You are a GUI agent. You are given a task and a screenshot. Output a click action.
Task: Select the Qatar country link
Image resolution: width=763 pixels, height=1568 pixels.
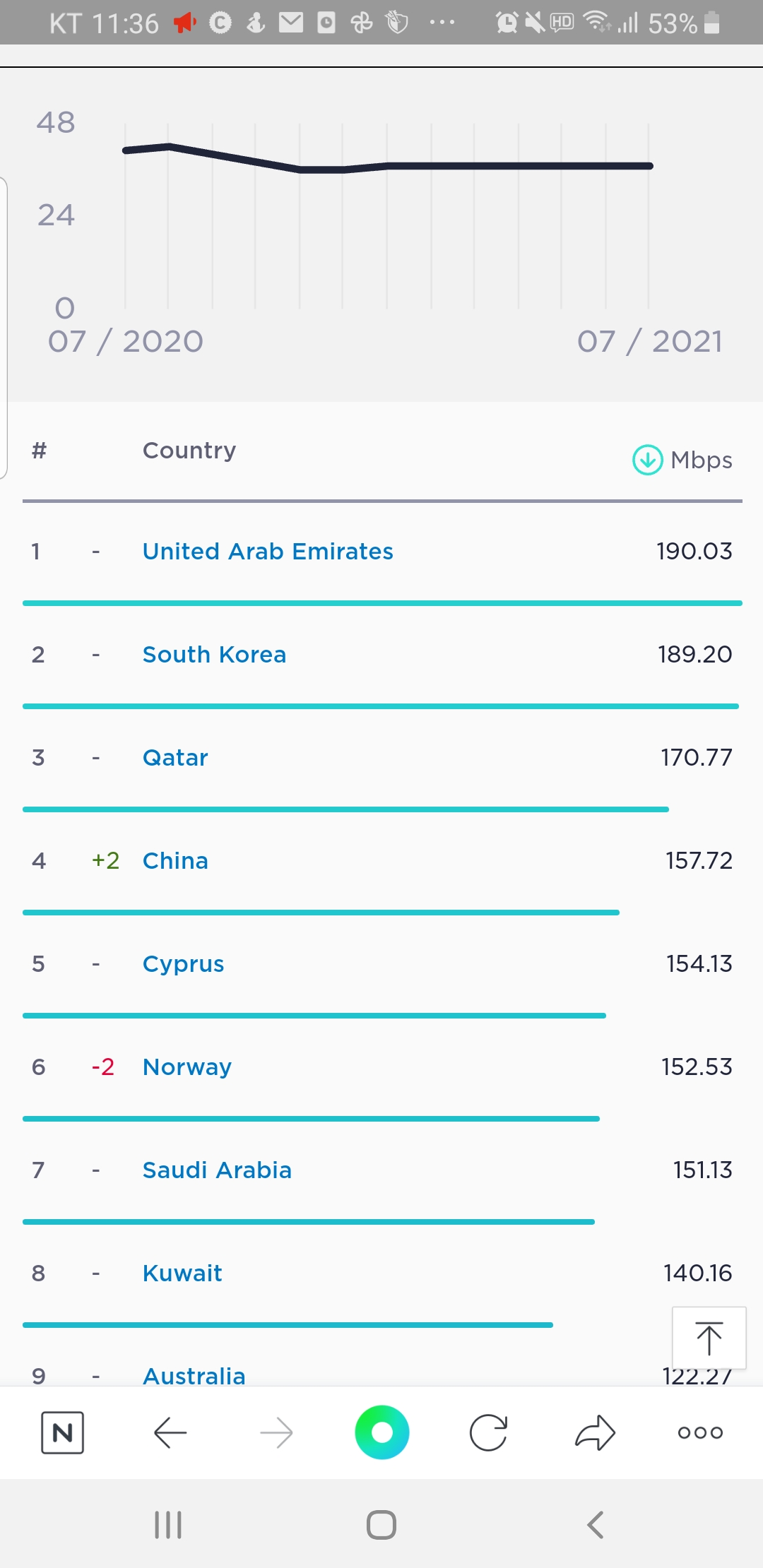pyautogui.click(x=175, y=758)
